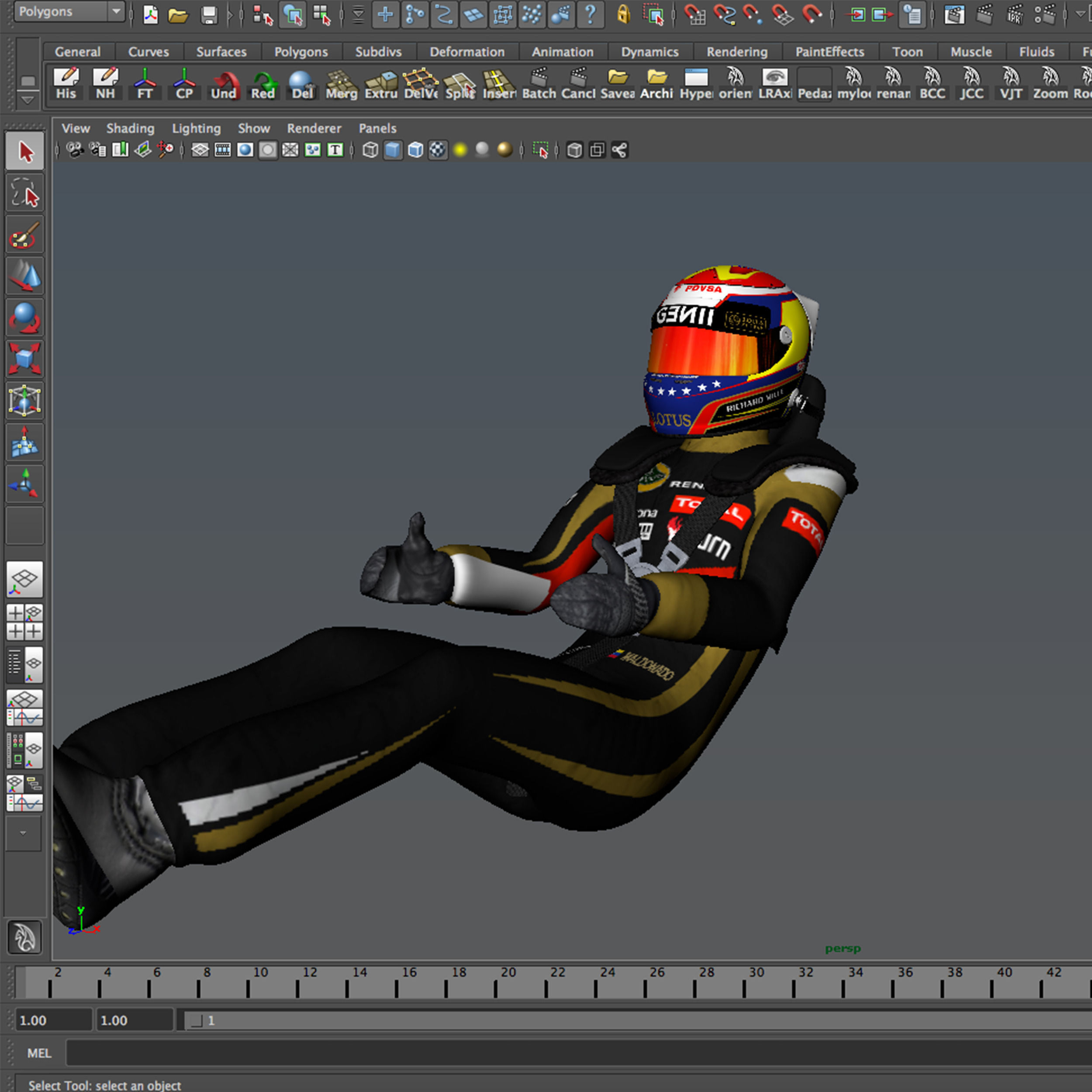Toggle lock selection padlock
1092x1092 pixels.
tap(623, 15)
